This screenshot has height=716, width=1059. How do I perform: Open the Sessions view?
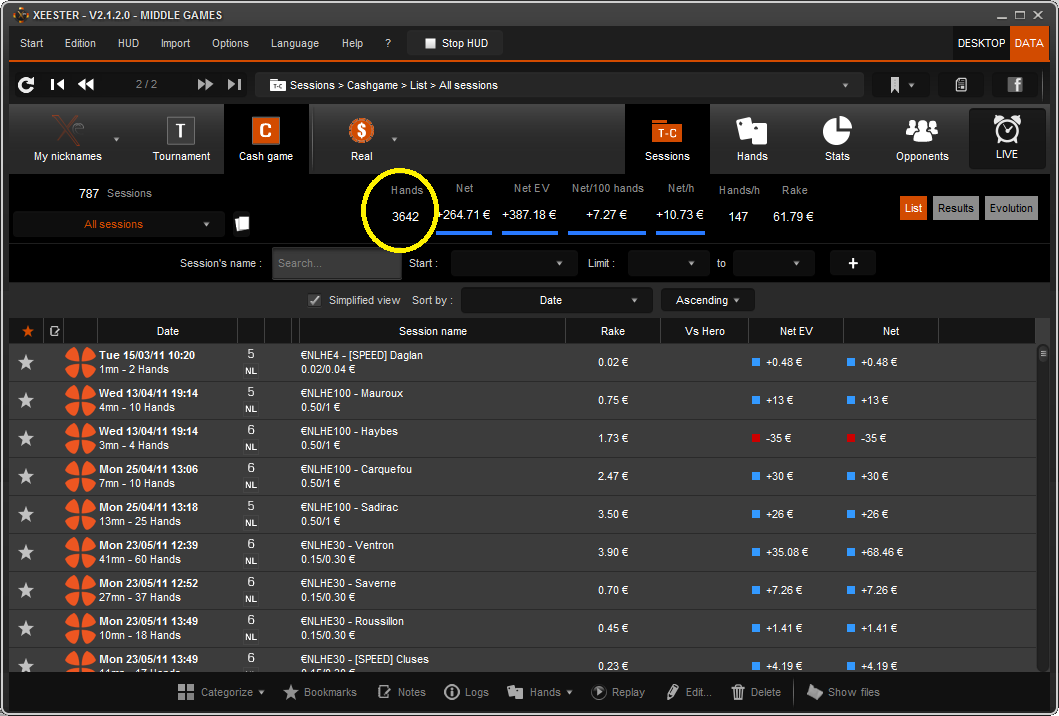[667, 138]
